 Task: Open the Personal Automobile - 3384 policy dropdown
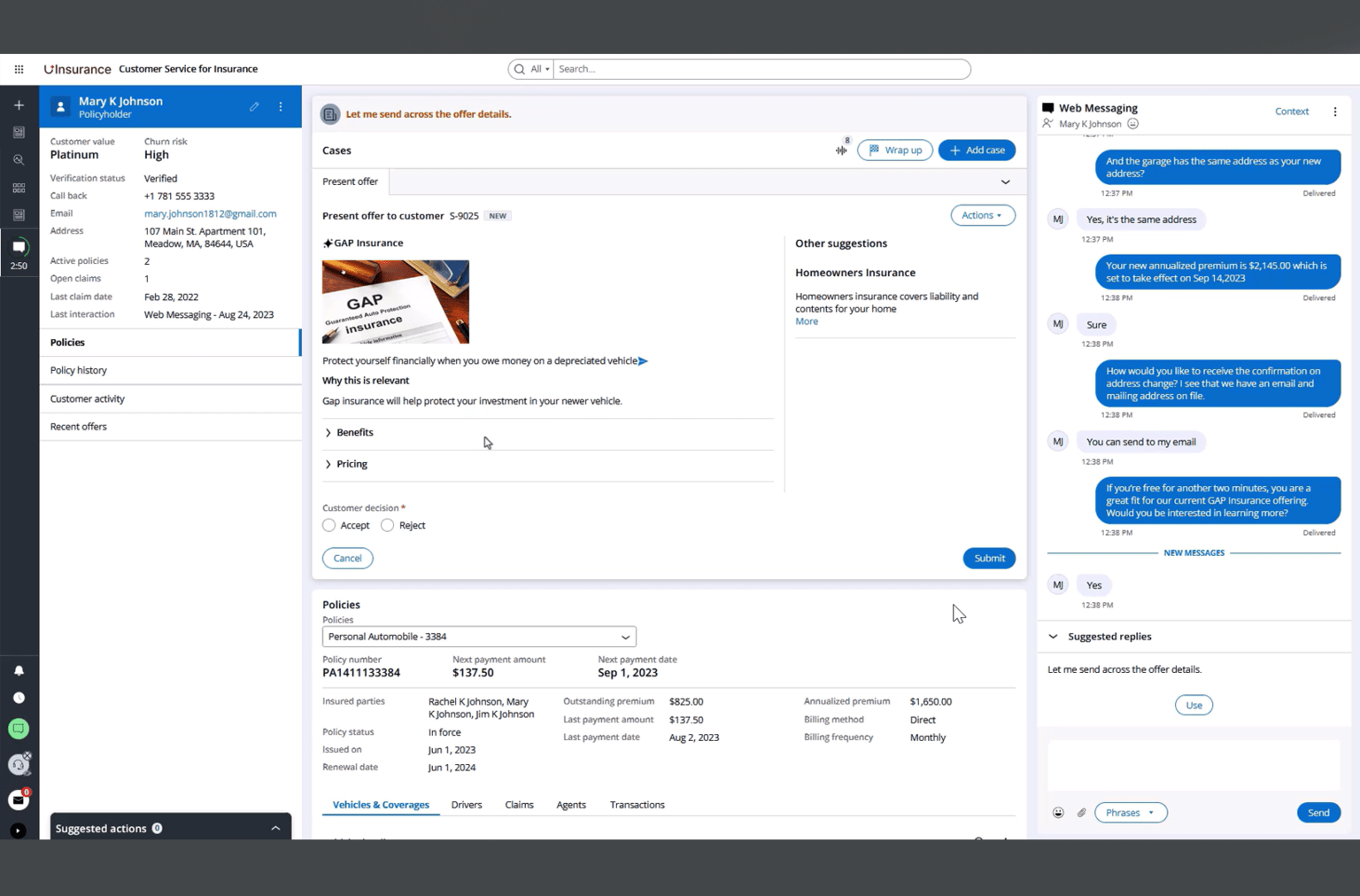[478, 637]
